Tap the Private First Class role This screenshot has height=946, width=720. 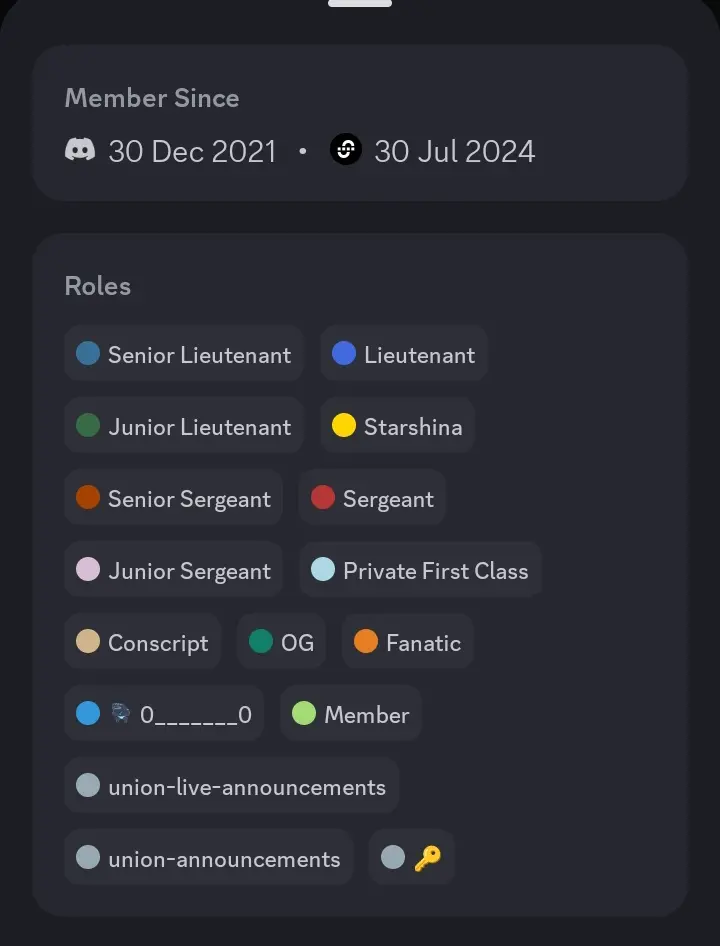coord(420,570)
